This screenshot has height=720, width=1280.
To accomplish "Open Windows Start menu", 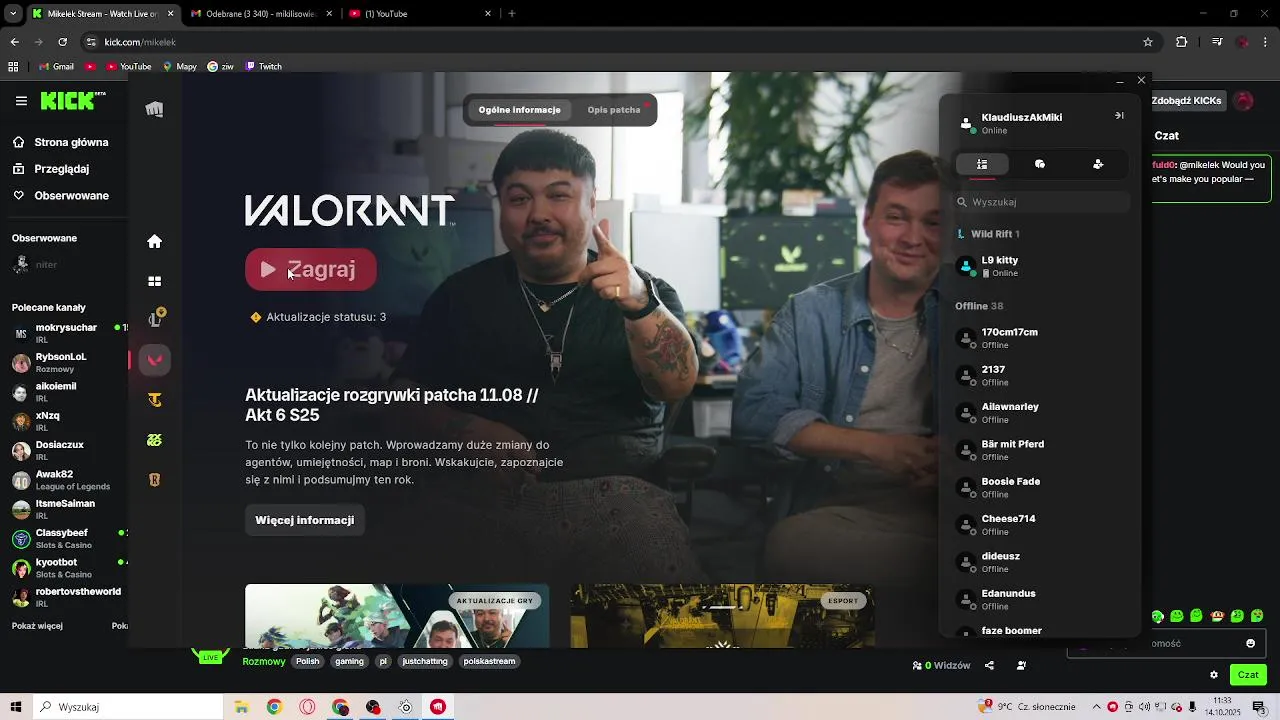I will pos(17,707).
